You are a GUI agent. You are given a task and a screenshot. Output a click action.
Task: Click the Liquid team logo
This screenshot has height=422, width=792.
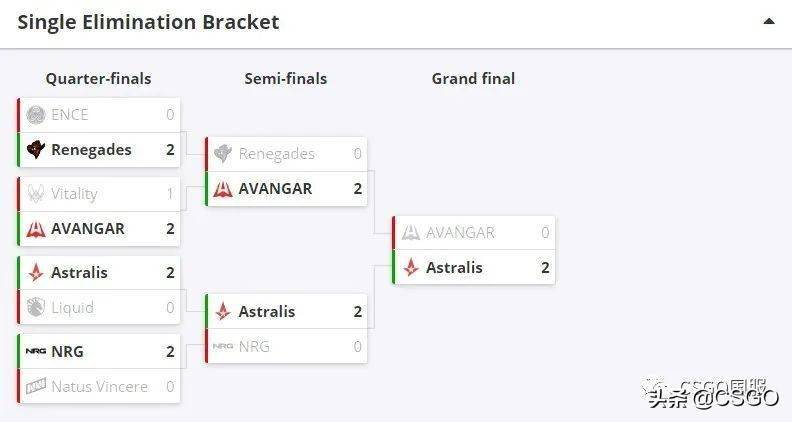point(36,307)
